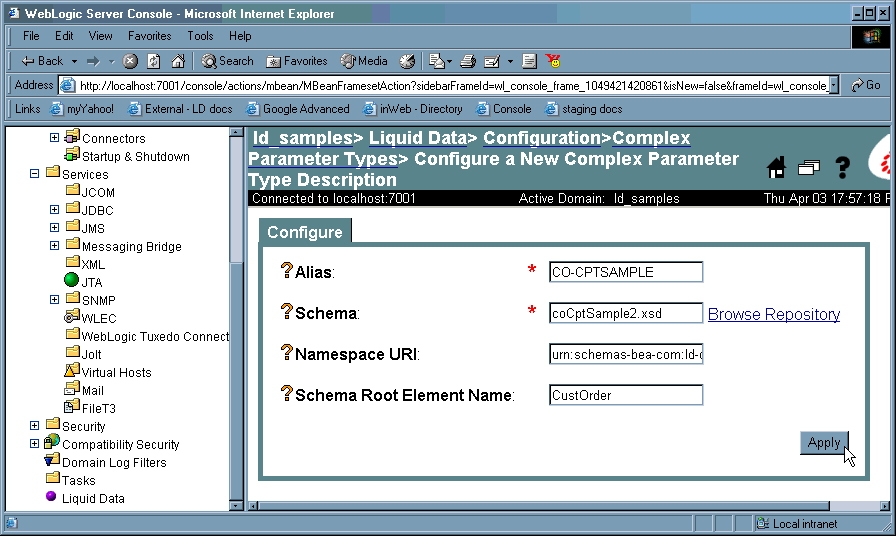Click the Forward arrow toolbar button

coord(93,61)
